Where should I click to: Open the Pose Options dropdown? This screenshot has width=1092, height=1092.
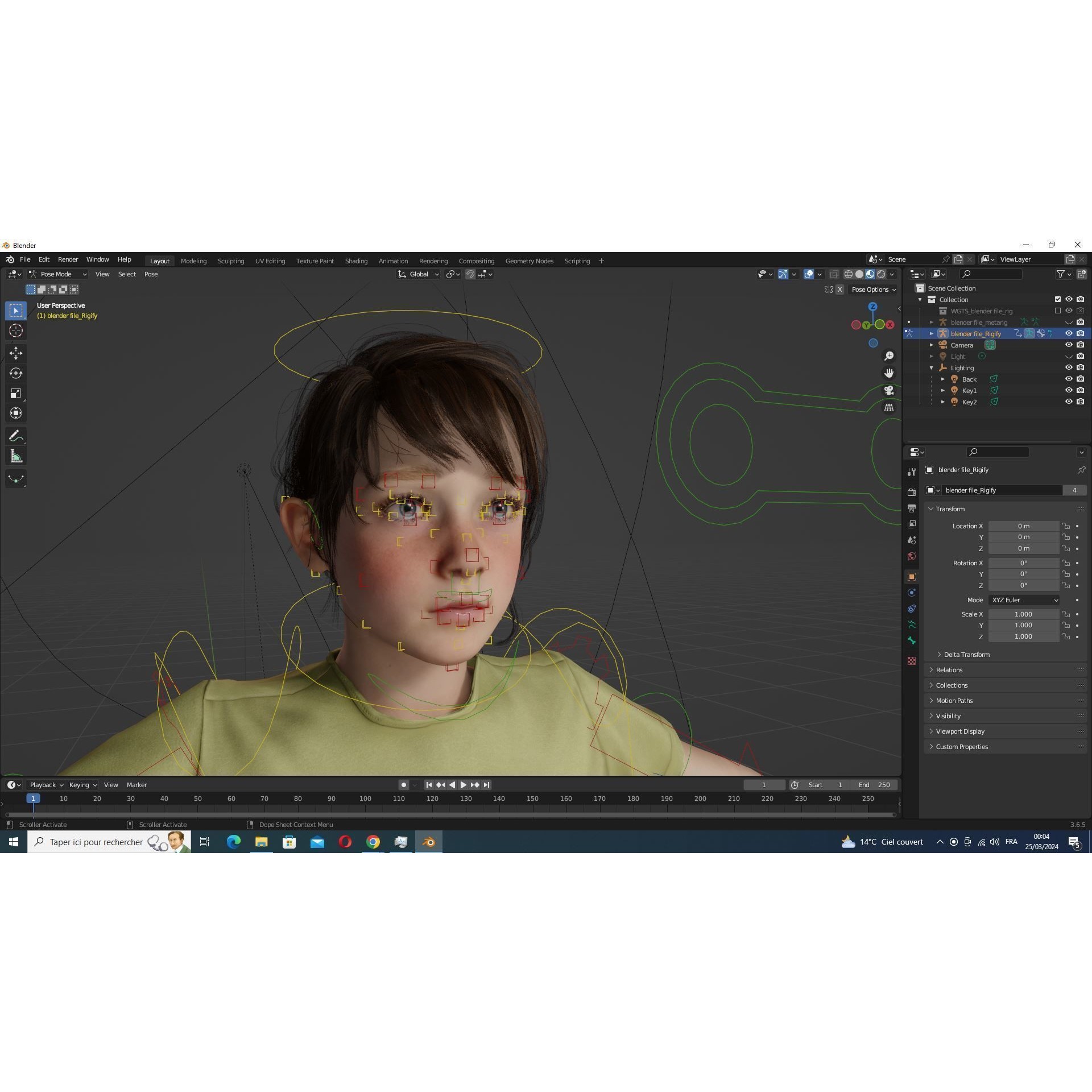tap(873, 289)
